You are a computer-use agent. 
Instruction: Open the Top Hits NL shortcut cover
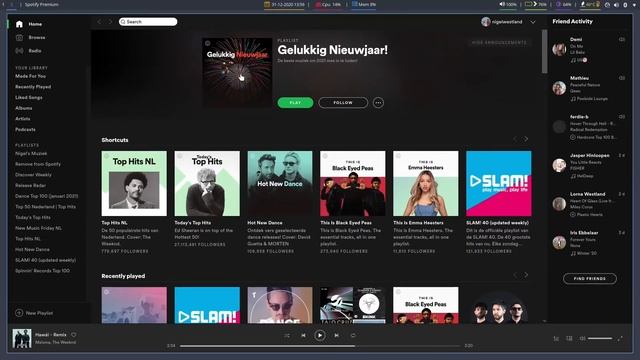pos(134,184)
